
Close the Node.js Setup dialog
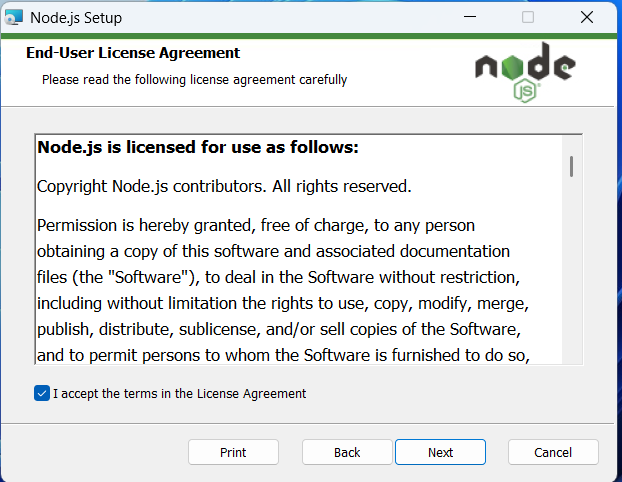(586, 17)
